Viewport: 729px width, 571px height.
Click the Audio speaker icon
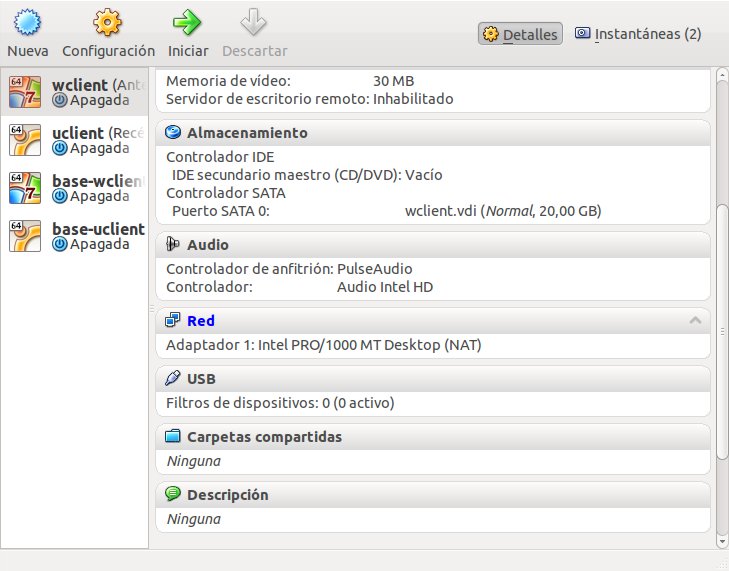[x=172, y=244]
